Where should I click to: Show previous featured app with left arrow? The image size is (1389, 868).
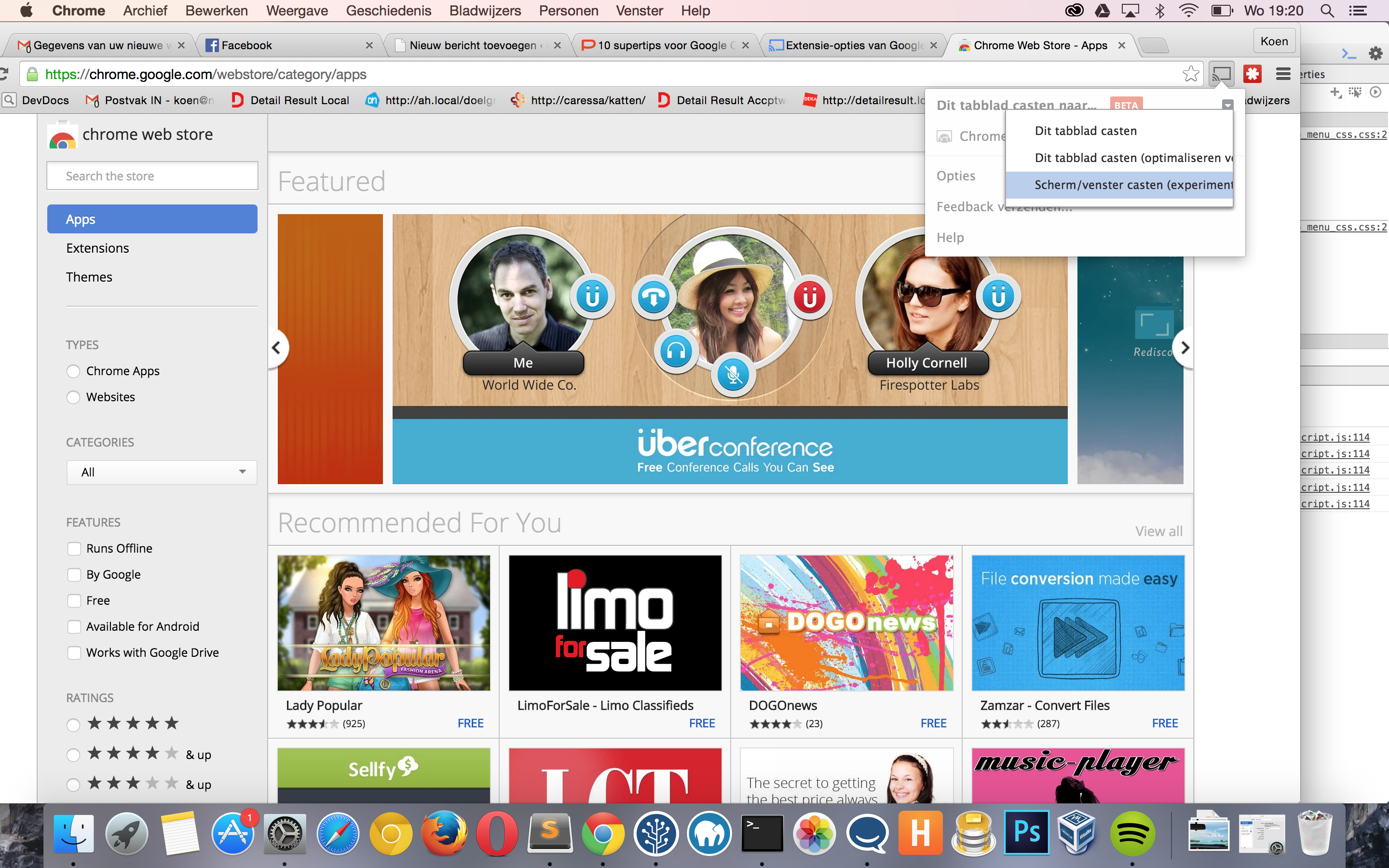277,348
